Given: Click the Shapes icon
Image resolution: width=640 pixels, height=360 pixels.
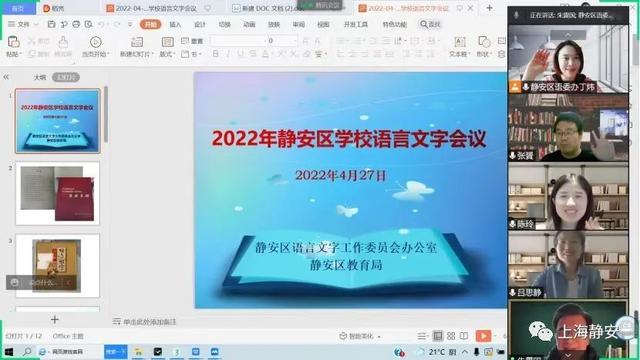Looking at the screenshot, I should pyautogui.click(x=484, y=42).
